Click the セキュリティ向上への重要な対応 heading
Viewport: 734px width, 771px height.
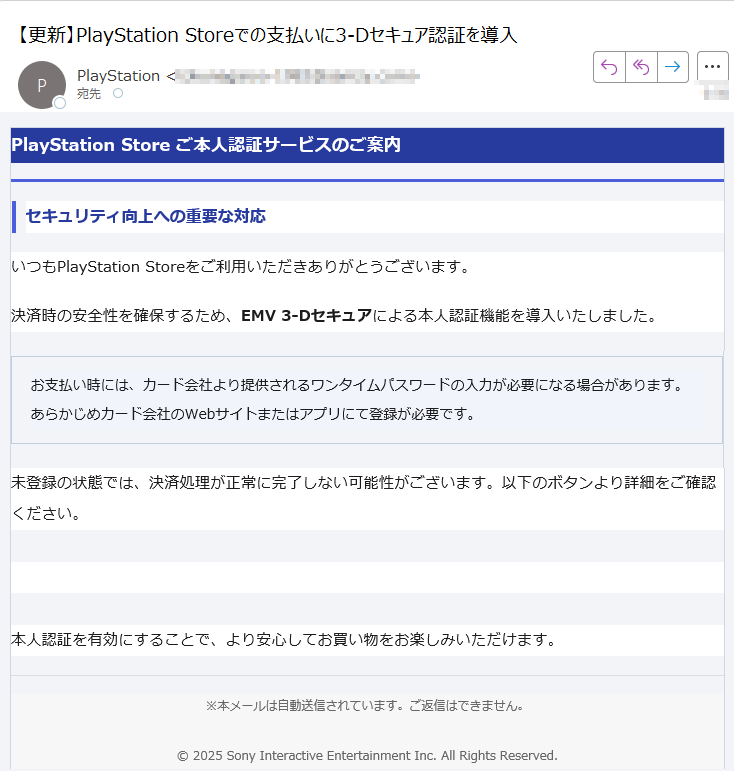click(145, 216)
